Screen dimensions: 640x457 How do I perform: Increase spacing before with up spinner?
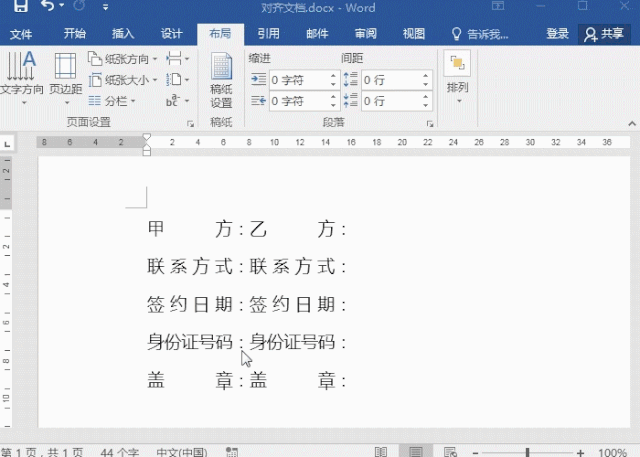tap(426, 75)
